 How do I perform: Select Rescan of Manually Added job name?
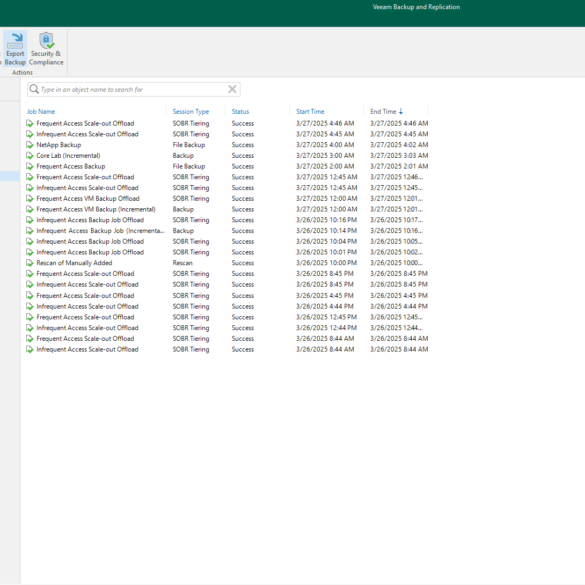coord(74,263)
